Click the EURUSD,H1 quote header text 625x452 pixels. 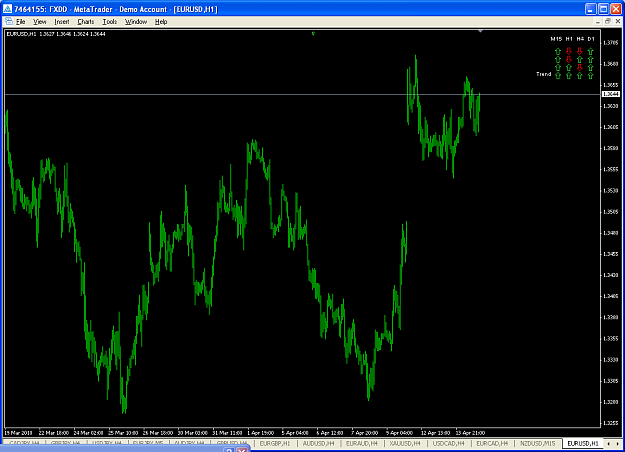pos(56,34)
